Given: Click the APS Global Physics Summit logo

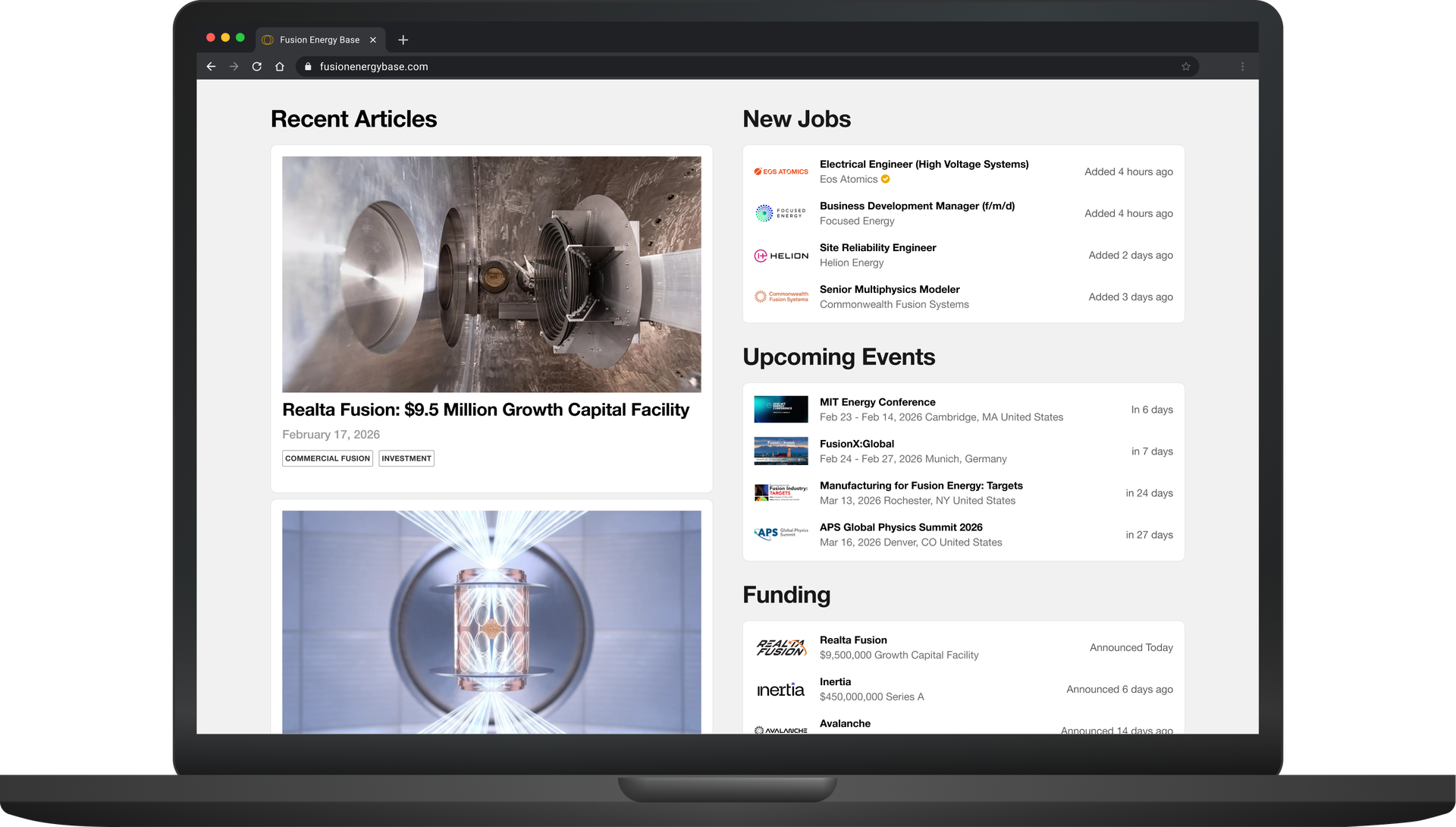Looking at the screenshot, I should pos(781,533).
